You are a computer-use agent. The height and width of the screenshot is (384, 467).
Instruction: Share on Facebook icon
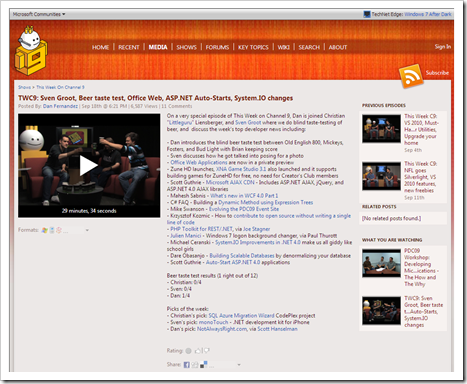coord(187,365)
